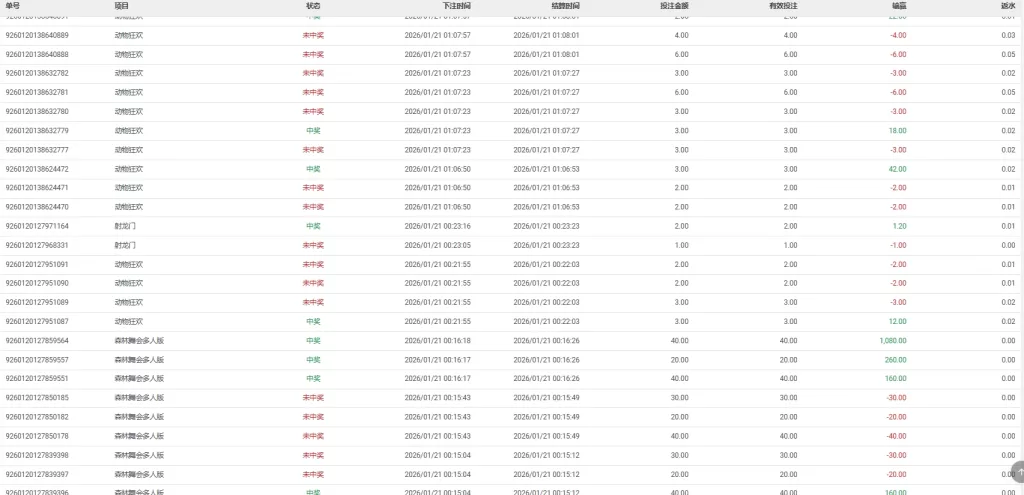
Task: Click the 42.00 win amount
Action: pos(897,169)
